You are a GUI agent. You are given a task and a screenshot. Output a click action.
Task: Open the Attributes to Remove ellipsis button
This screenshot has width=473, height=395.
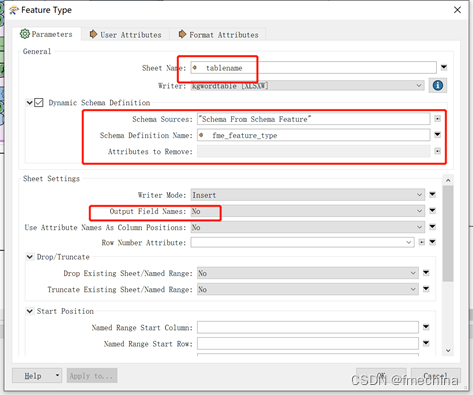(438, 151)
